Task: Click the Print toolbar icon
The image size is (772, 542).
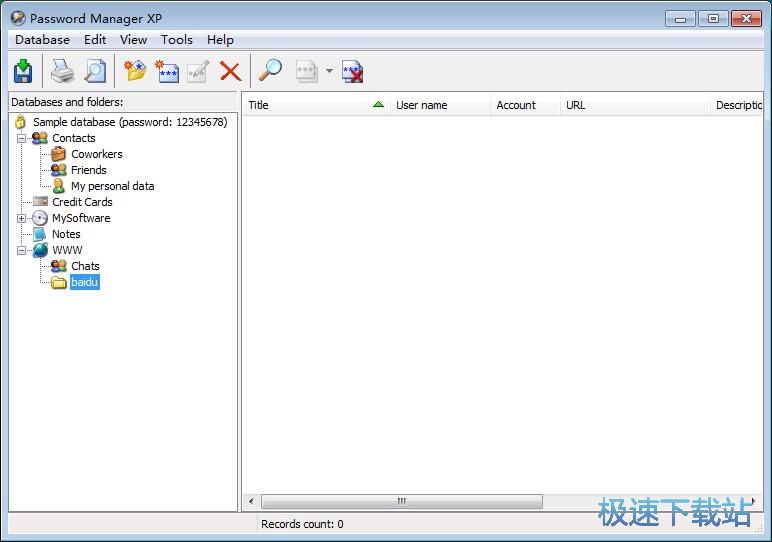Action: (62, 71)
